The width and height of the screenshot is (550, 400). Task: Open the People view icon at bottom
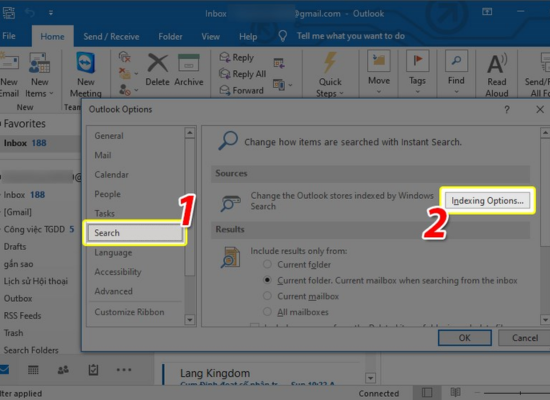(x=63, y=369)
